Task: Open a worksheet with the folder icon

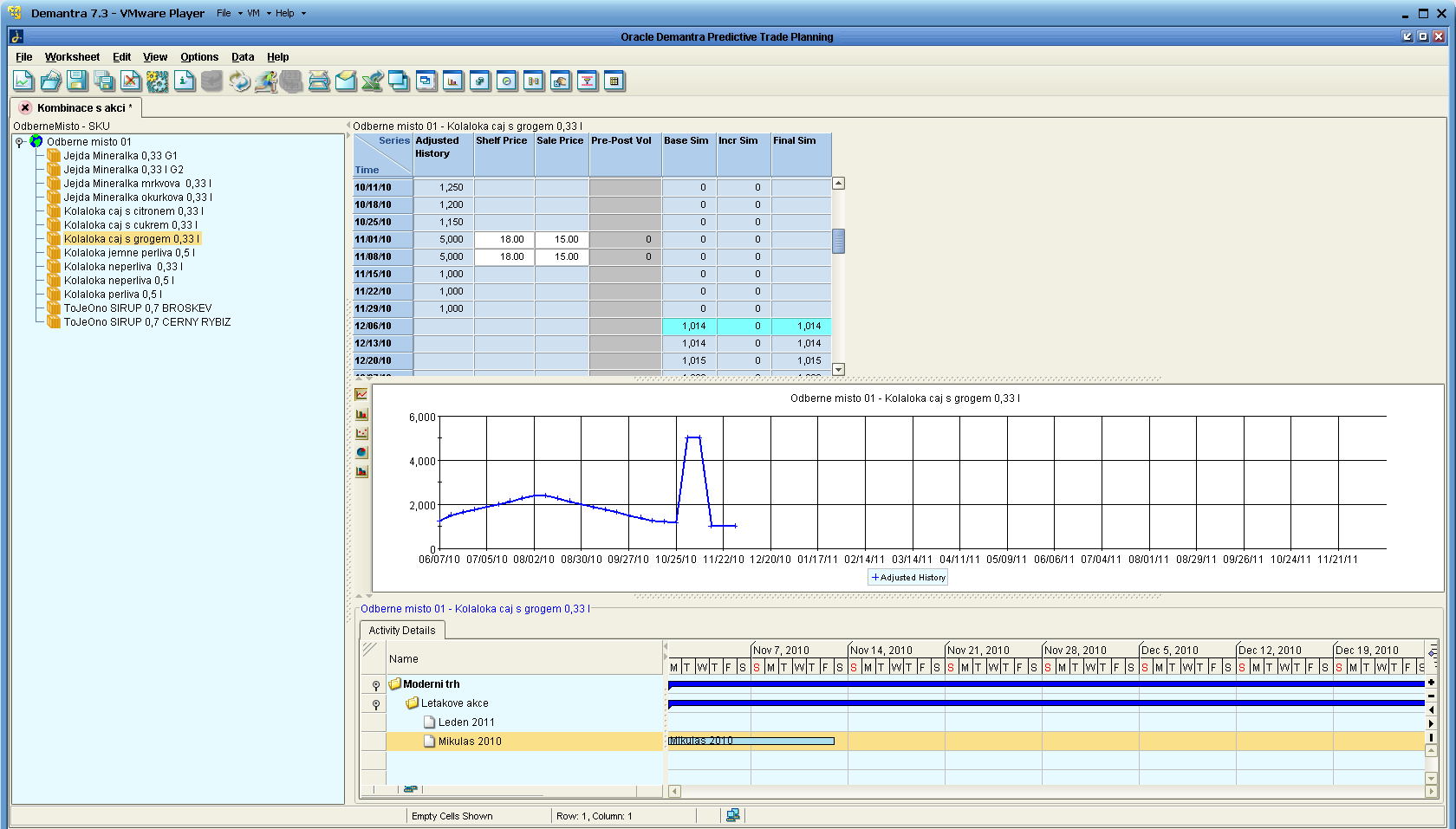Action: pyautogui.click(x=50, y=81)
